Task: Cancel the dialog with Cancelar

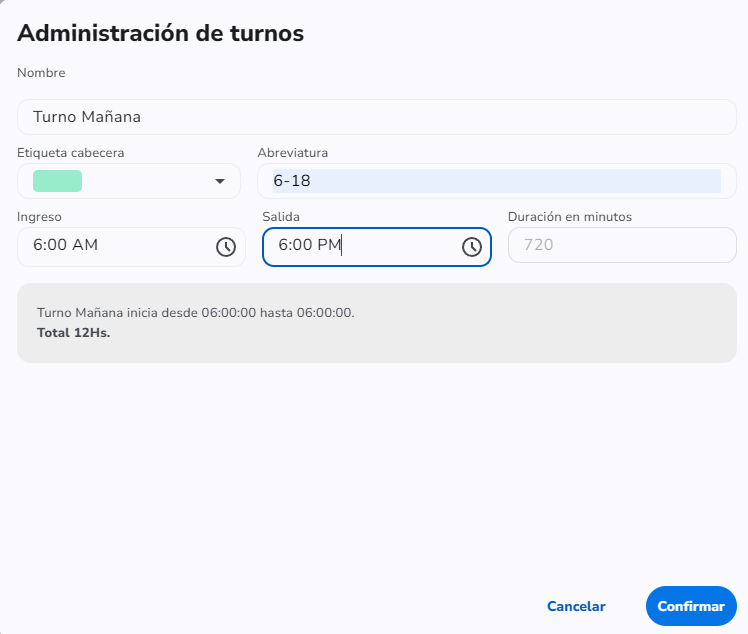Action: tap(576, 606)
